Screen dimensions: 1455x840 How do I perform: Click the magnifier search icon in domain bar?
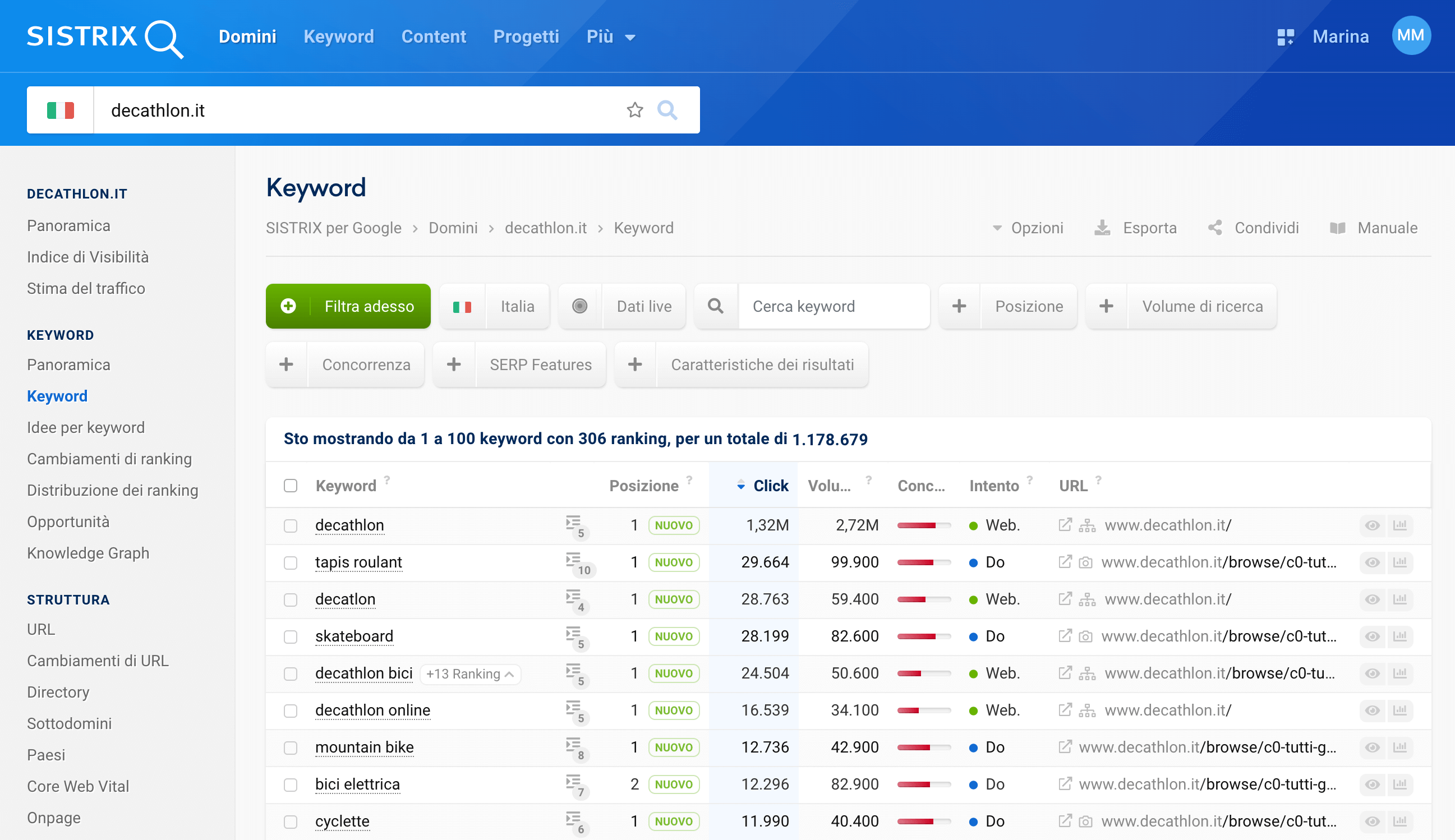pos(667,109)
